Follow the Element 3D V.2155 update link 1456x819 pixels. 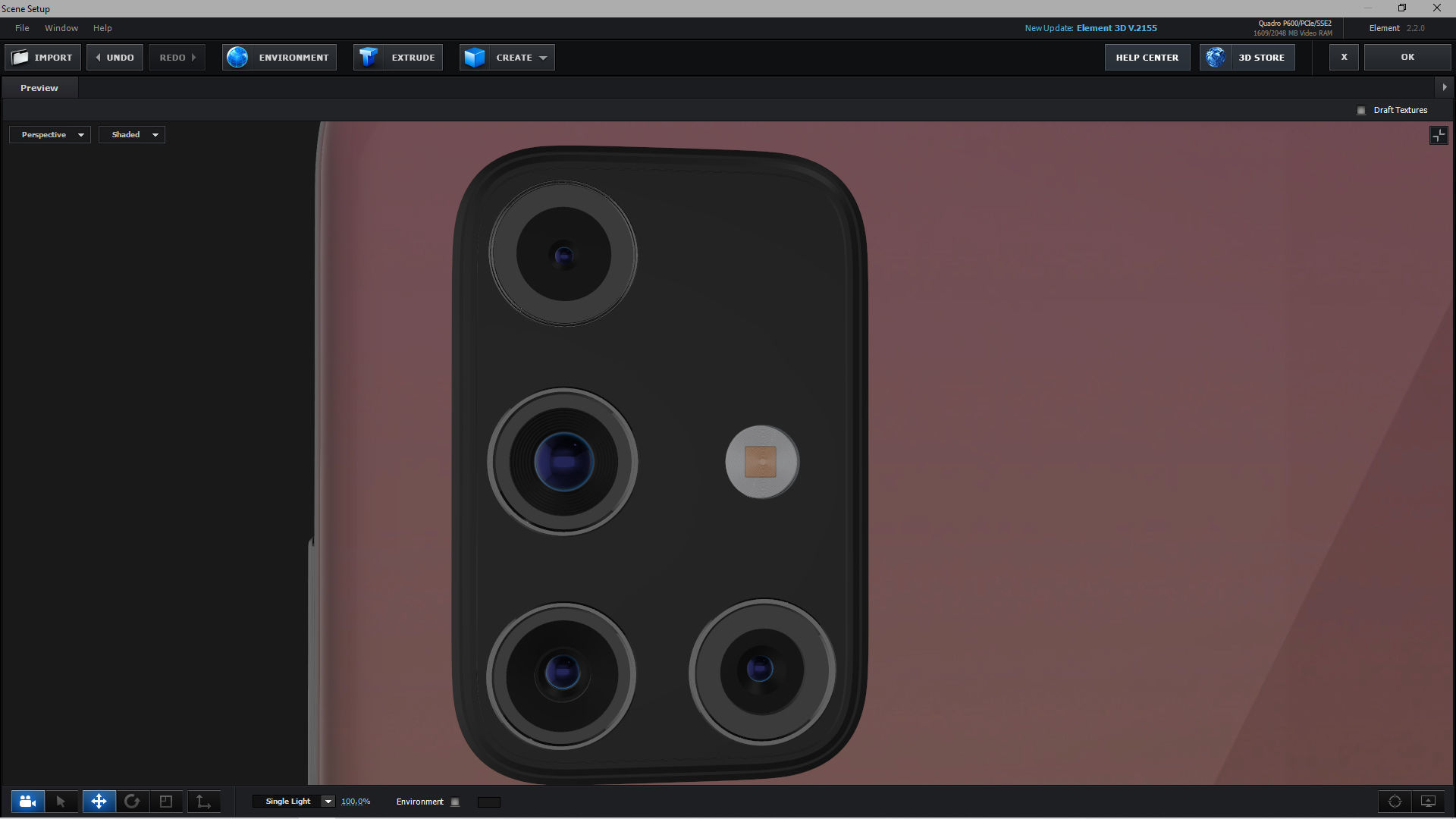click(x=1116, y=28)
